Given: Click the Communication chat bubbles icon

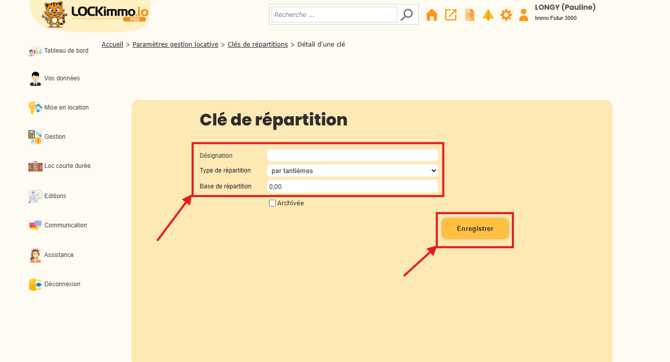Looking at the screenshot, I should [x=35, y=225].
